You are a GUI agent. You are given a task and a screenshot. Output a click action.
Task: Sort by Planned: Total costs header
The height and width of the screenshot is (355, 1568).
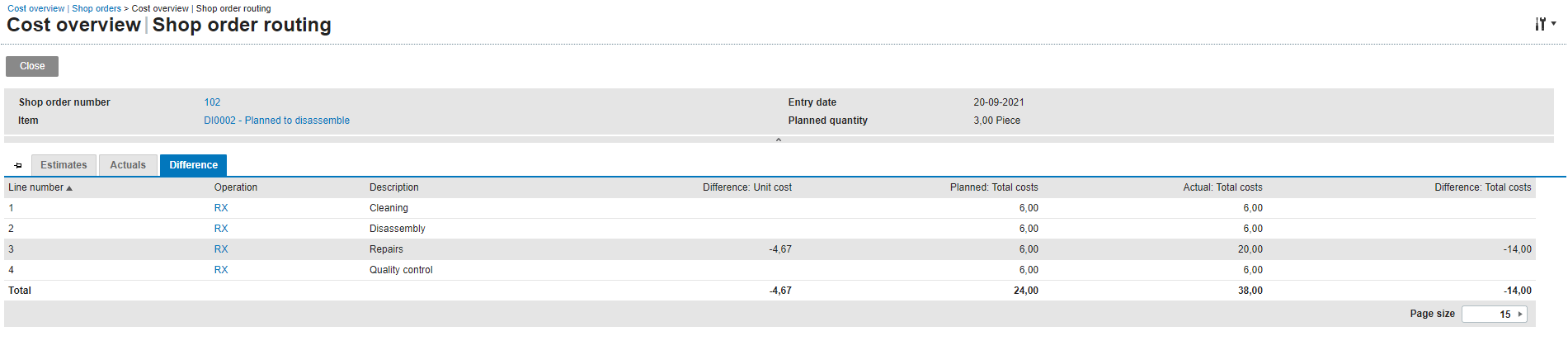tap(993, 187)
